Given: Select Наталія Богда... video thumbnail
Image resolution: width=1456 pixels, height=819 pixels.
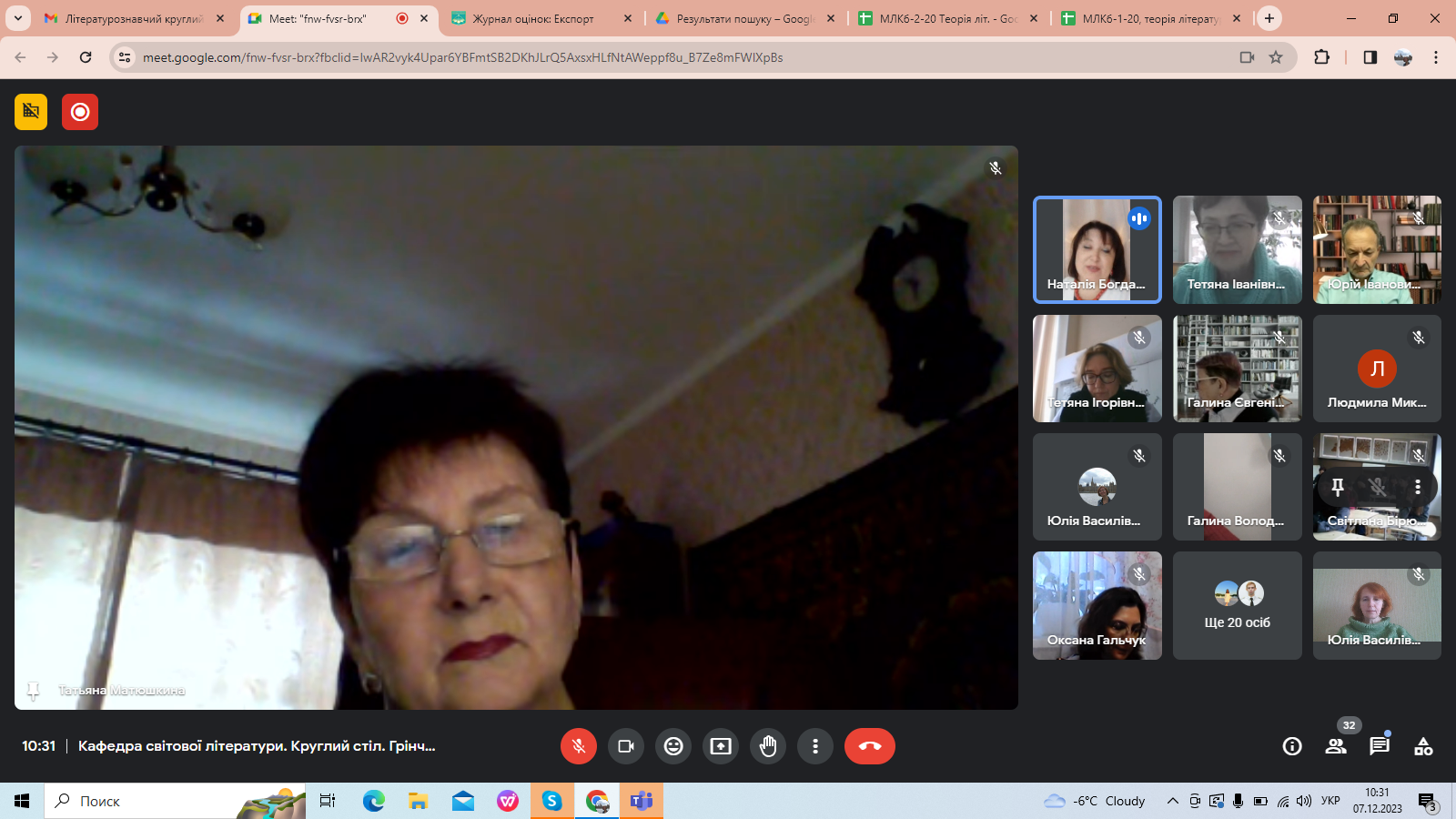Looking at the screenshot, I should pos(1097,250).
